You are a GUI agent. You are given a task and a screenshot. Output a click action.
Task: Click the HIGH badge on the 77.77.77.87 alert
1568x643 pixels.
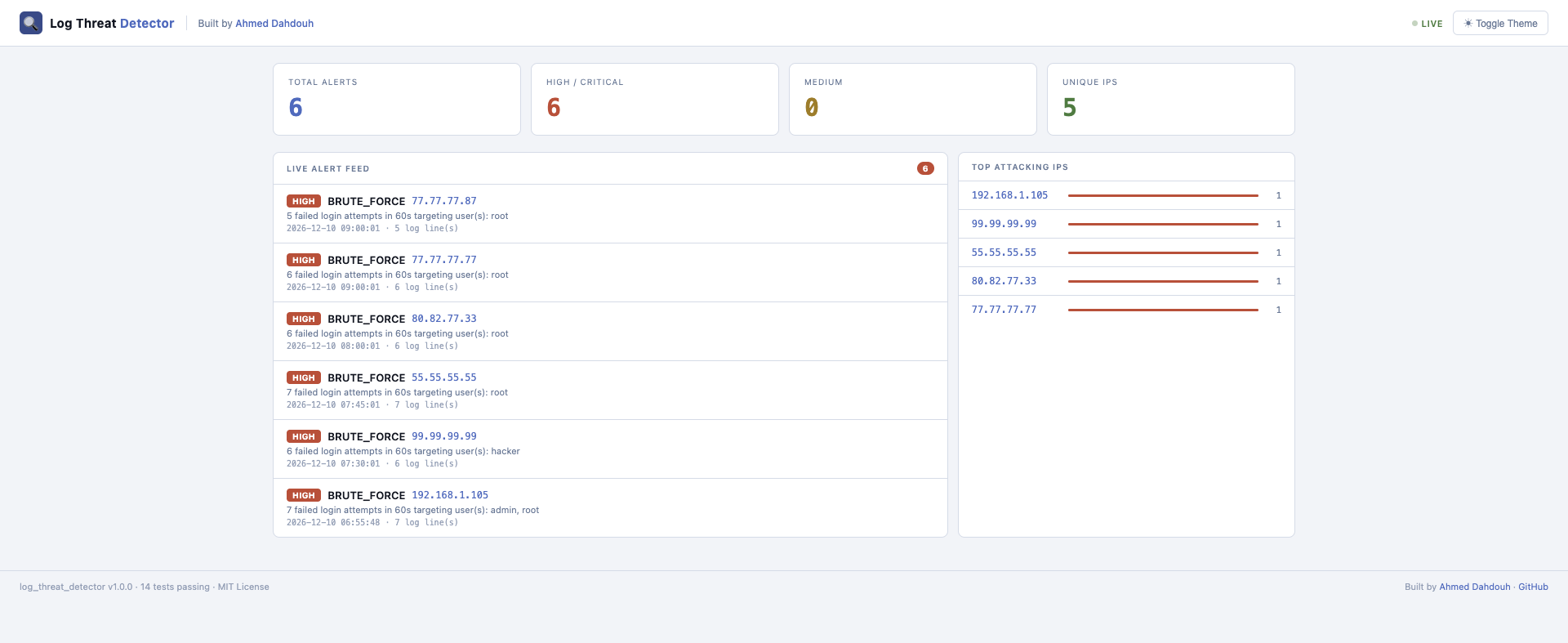coord(304,201)
